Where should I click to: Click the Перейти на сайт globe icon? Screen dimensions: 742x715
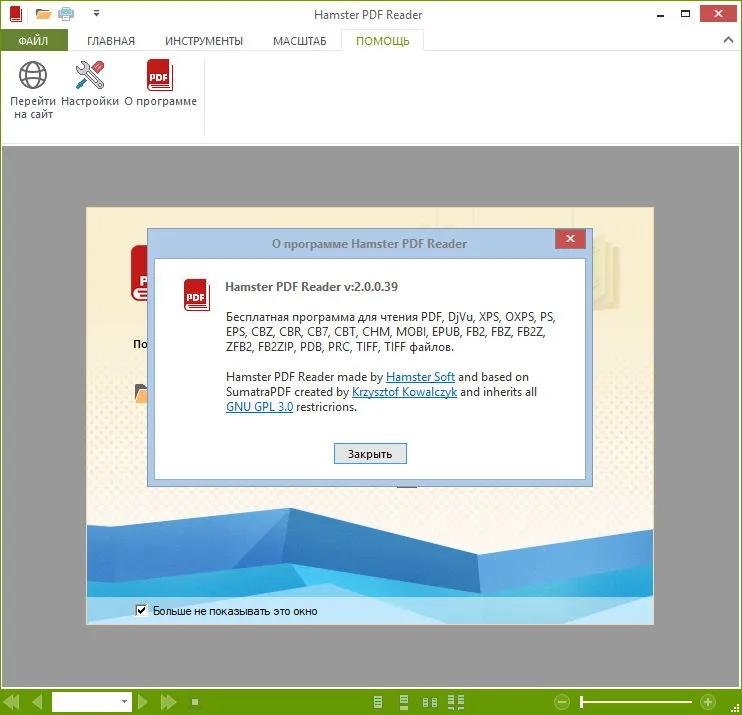[x=33, y=75]
